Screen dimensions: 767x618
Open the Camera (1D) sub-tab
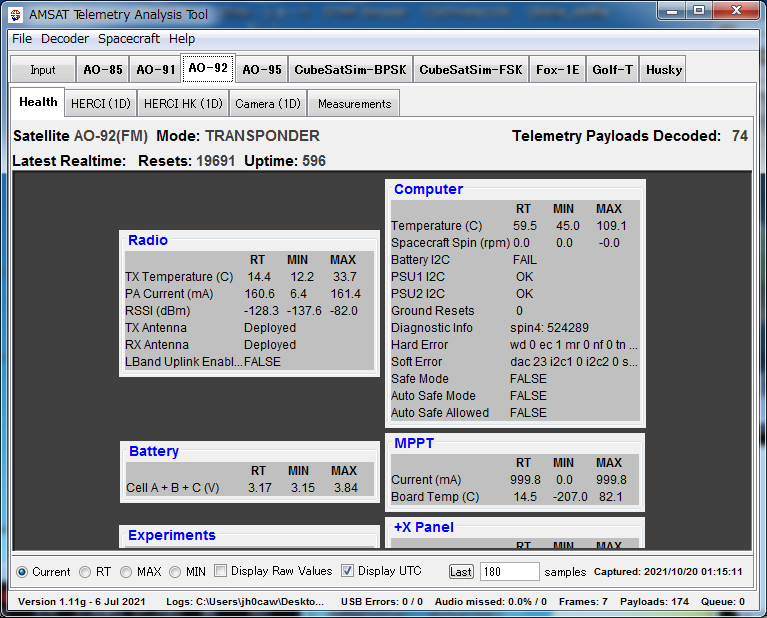(268, 104)
